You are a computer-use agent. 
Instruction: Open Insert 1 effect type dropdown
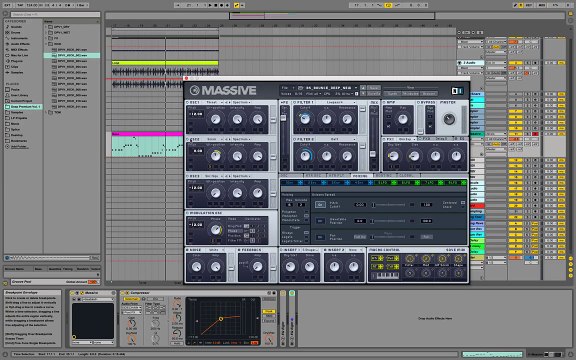point(309,250)
